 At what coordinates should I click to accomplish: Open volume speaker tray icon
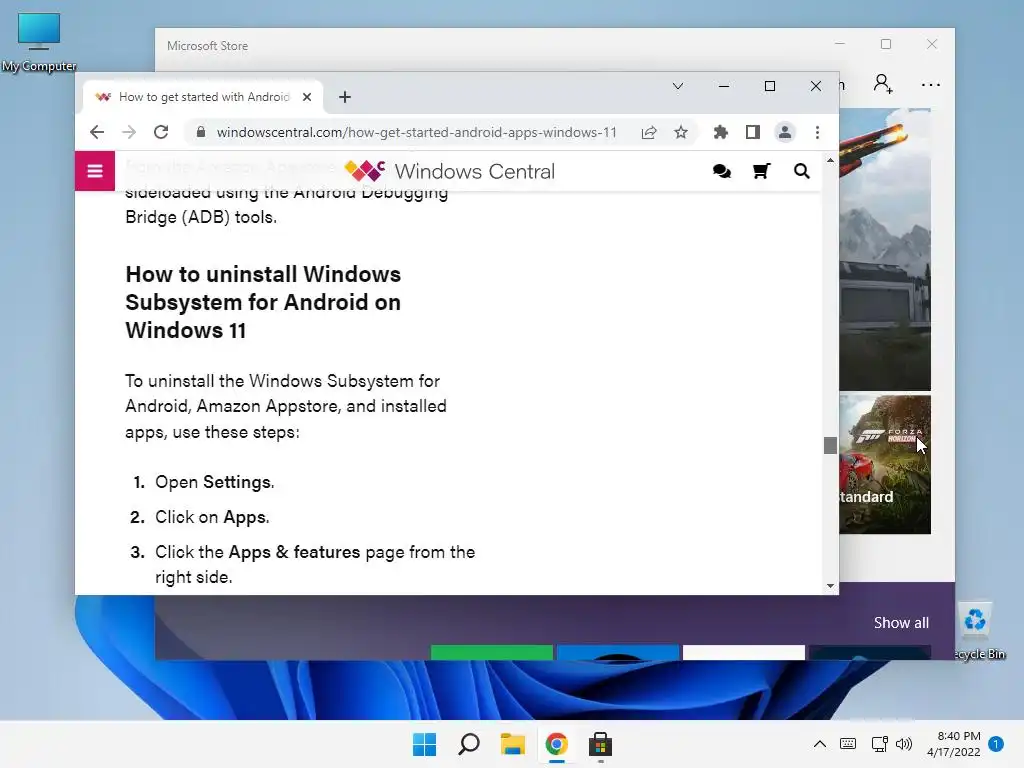click(x=904, y=744)
